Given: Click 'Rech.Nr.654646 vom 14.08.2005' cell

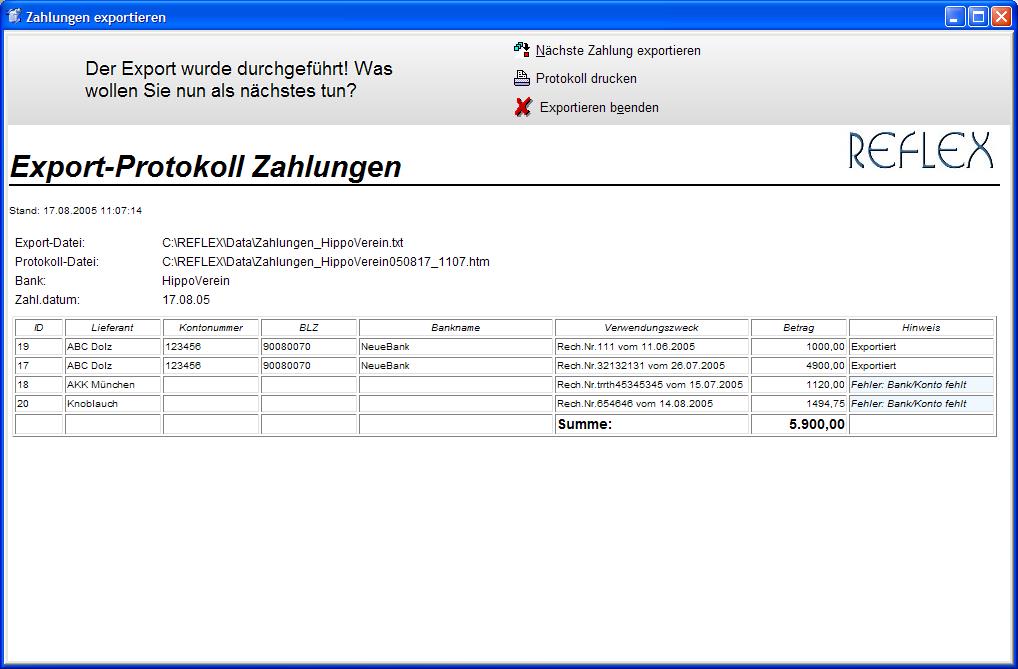Looking at the screenshot, I should [652, 403].
